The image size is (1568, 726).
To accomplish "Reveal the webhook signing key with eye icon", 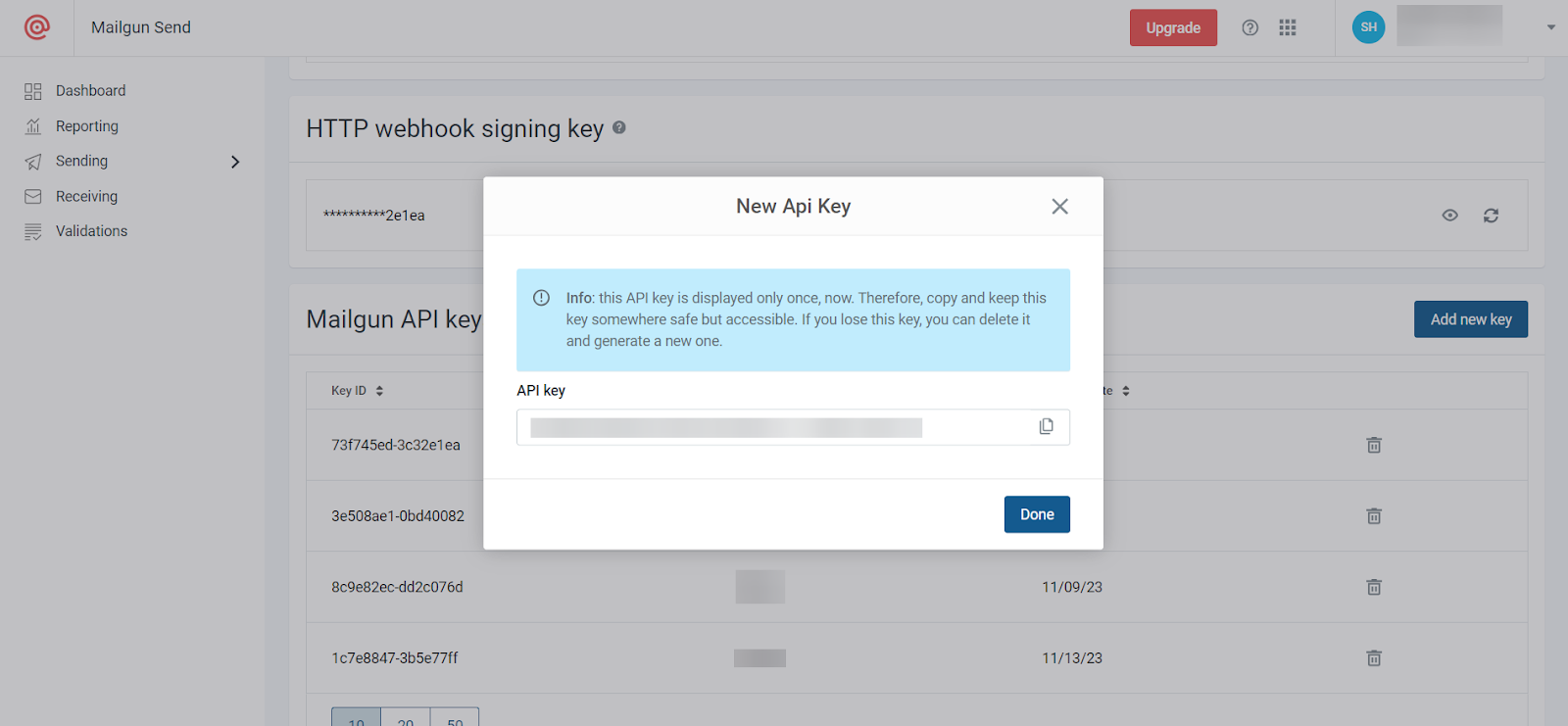I will [x=1449, y=215].
